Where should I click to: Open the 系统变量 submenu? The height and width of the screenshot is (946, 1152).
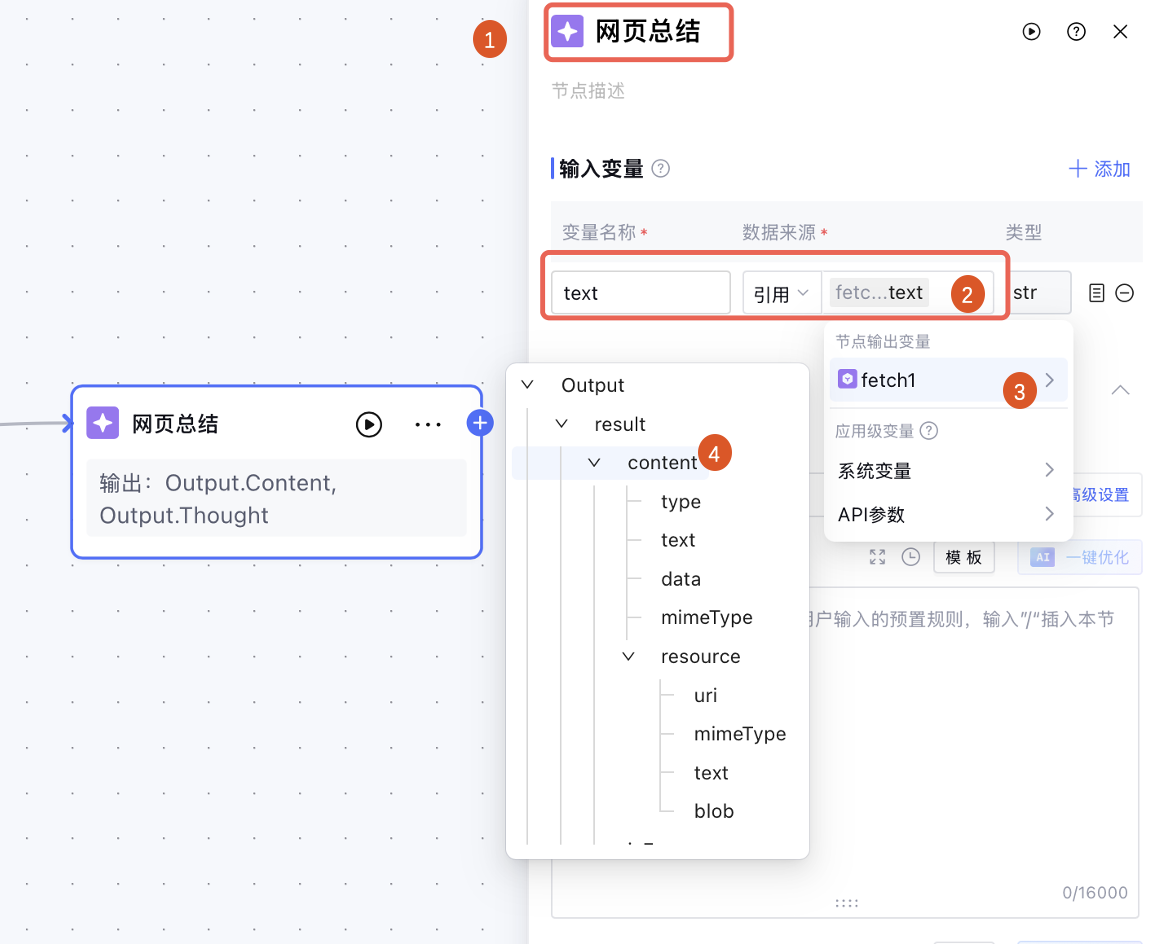pyautogui.click(x=947, y=470)
